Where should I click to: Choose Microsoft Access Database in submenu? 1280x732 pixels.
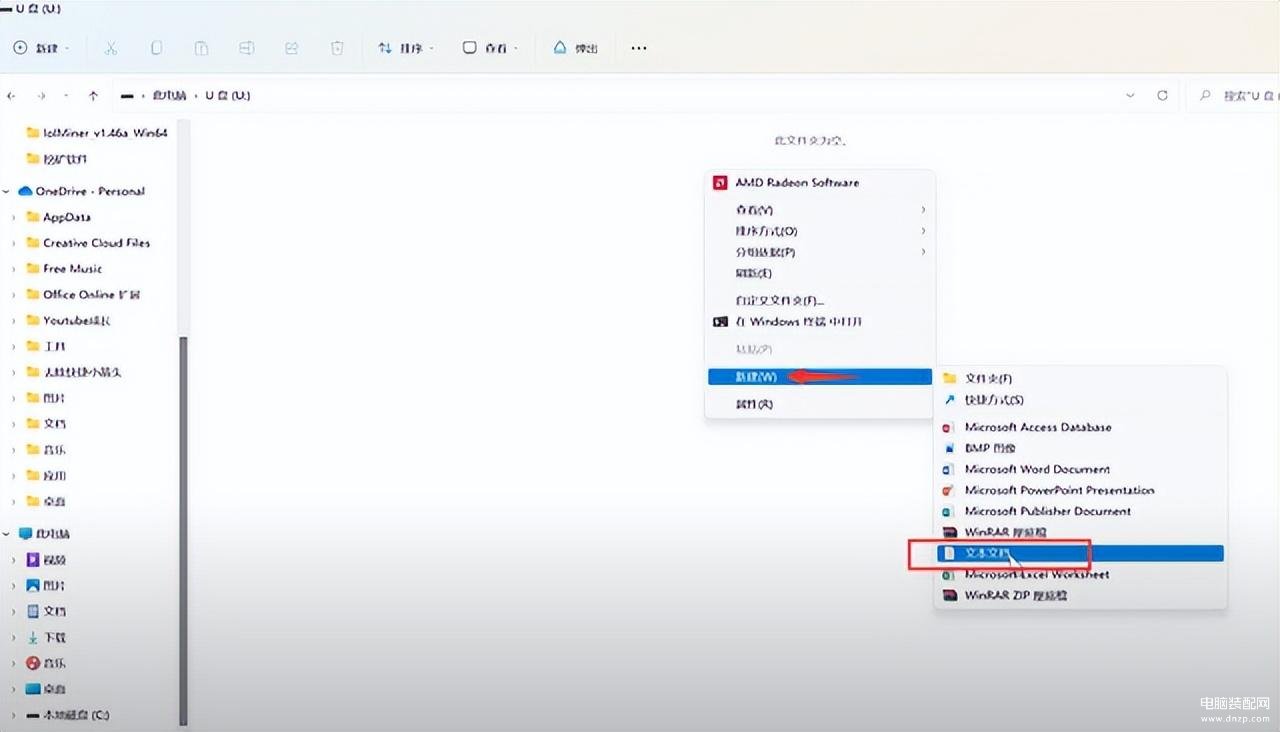pyautogui.click(x=1080, y=427)
